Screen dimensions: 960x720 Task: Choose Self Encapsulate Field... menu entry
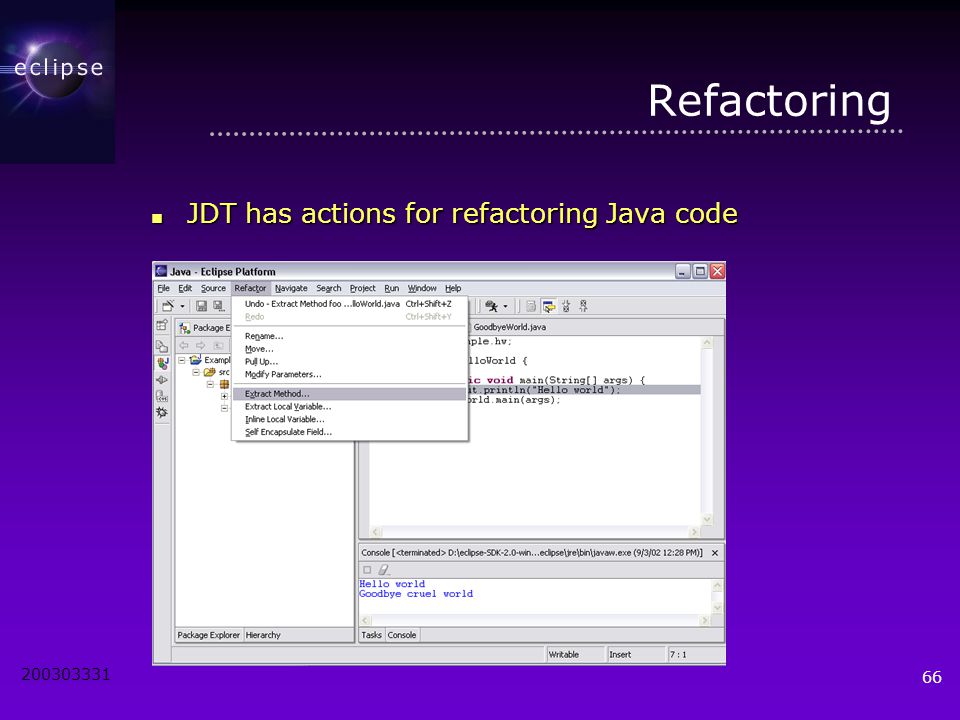click(350, 432)
